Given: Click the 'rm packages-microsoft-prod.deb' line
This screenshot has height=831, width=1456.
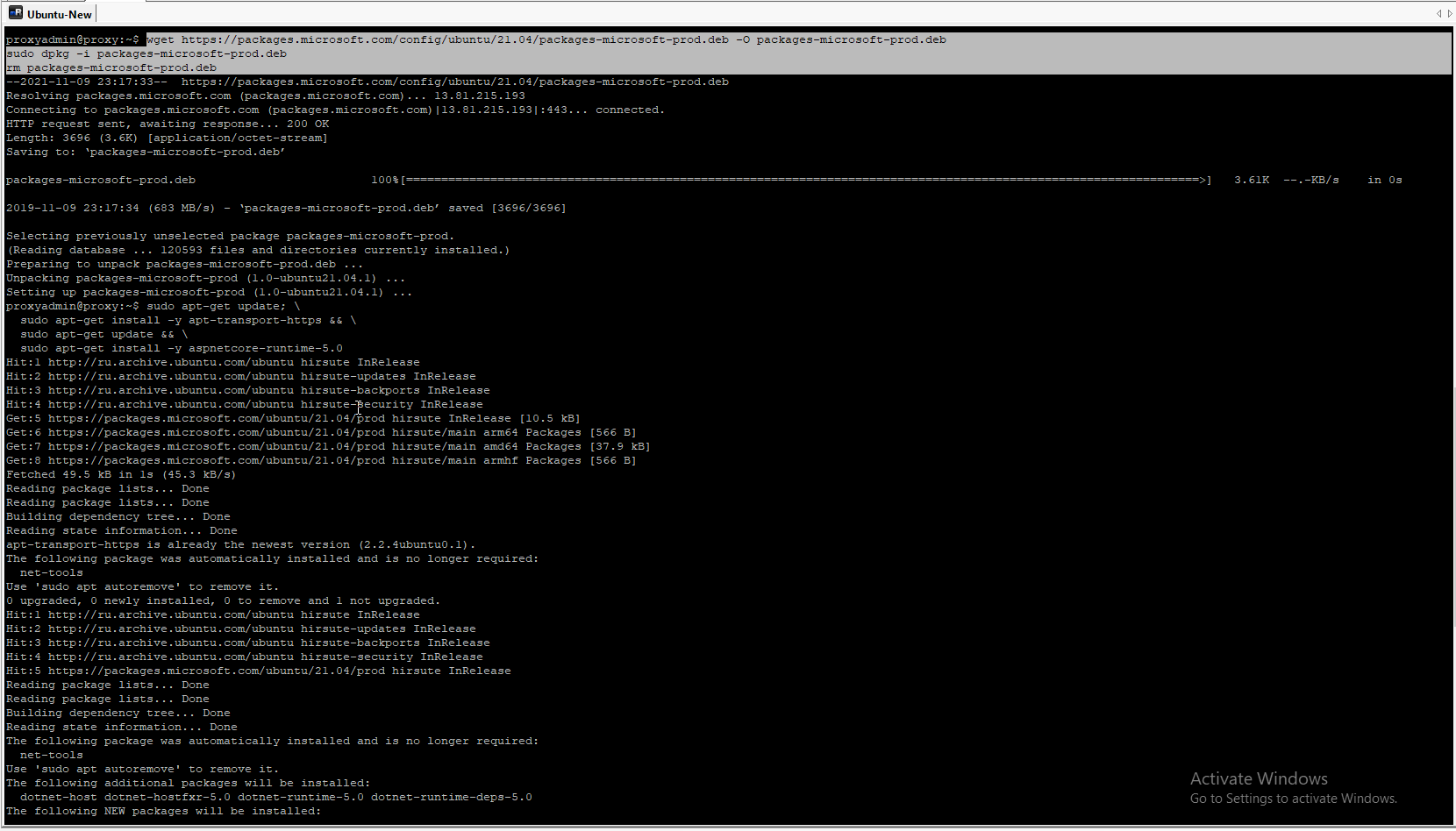Looking at the screenshot, I should [x=111, y=67].
